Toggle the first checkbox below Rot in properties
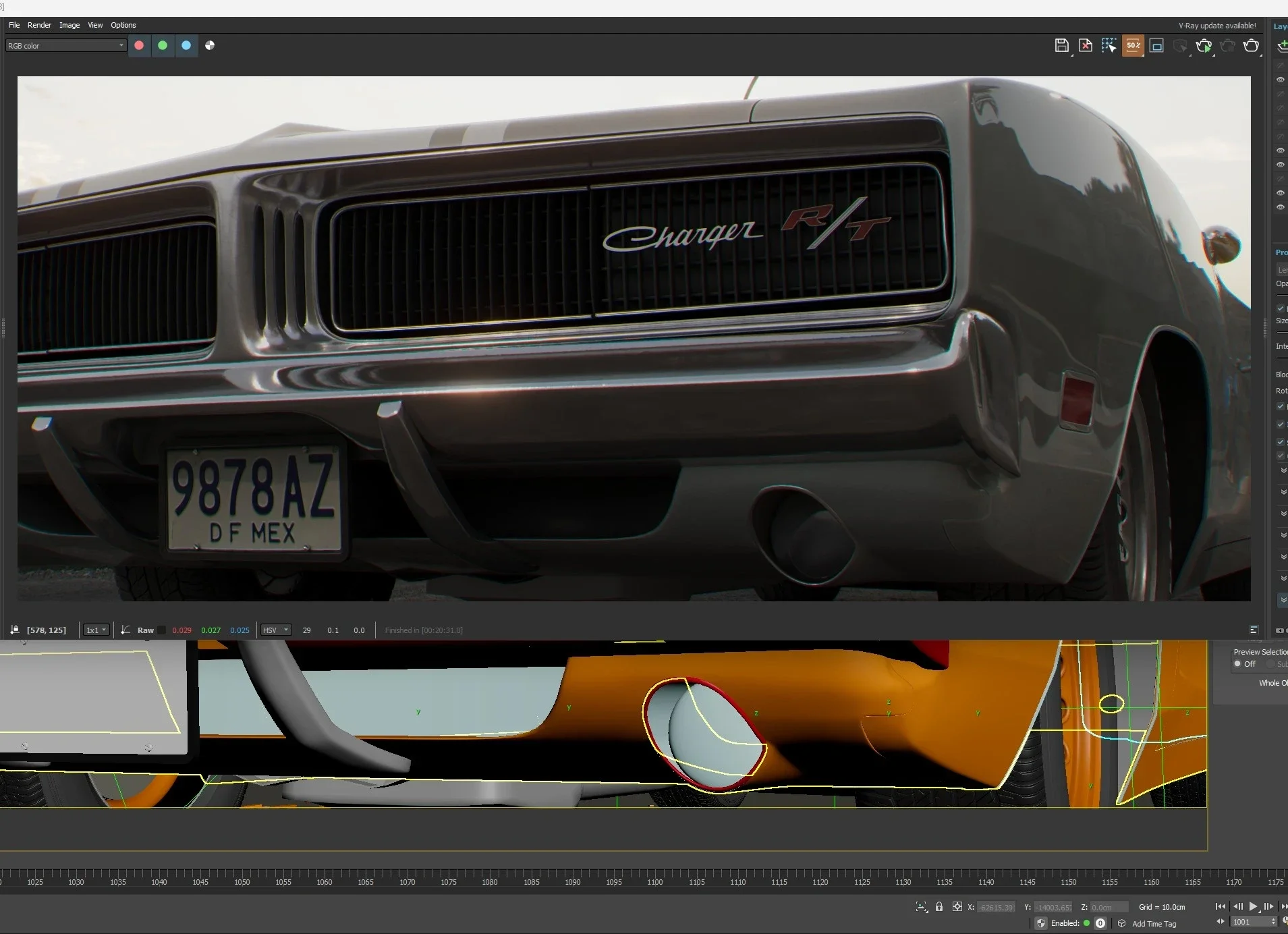Image resolution: width=1288 pixels, height=934 pixels. click(1281, 406)
